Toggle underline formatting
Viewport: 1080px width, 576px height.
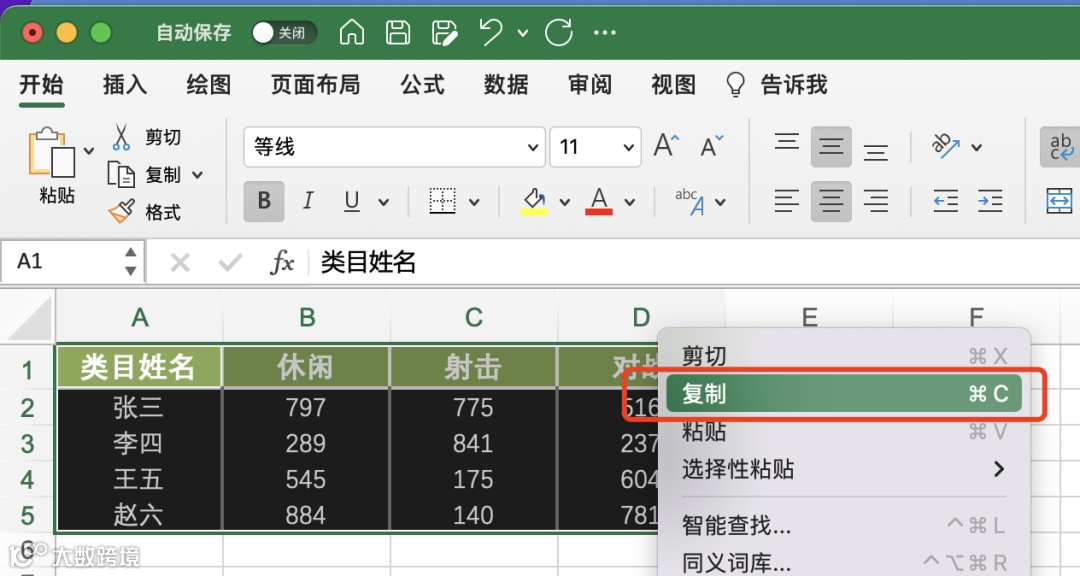352,201
